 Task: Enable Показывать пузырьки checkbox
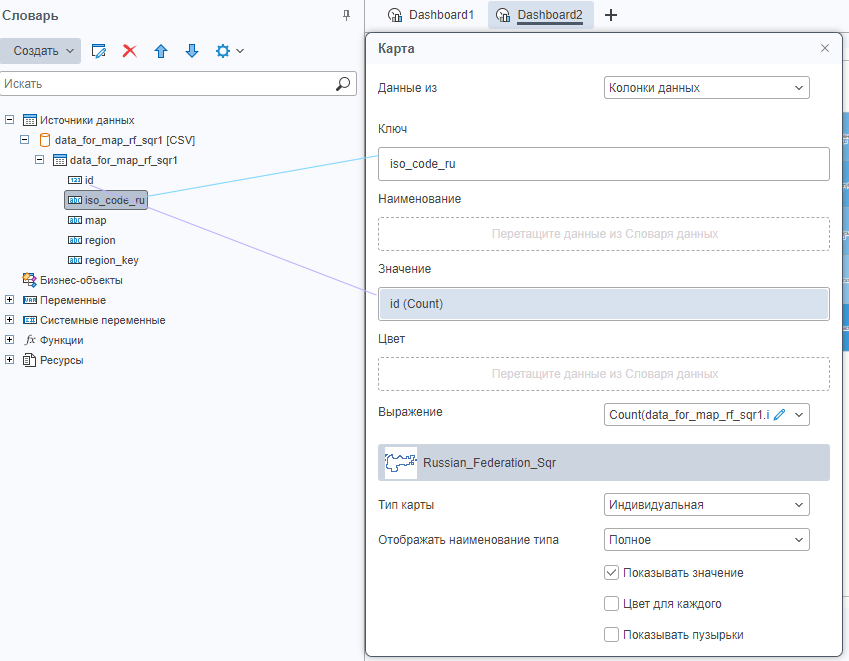click(x=612, y=635)
